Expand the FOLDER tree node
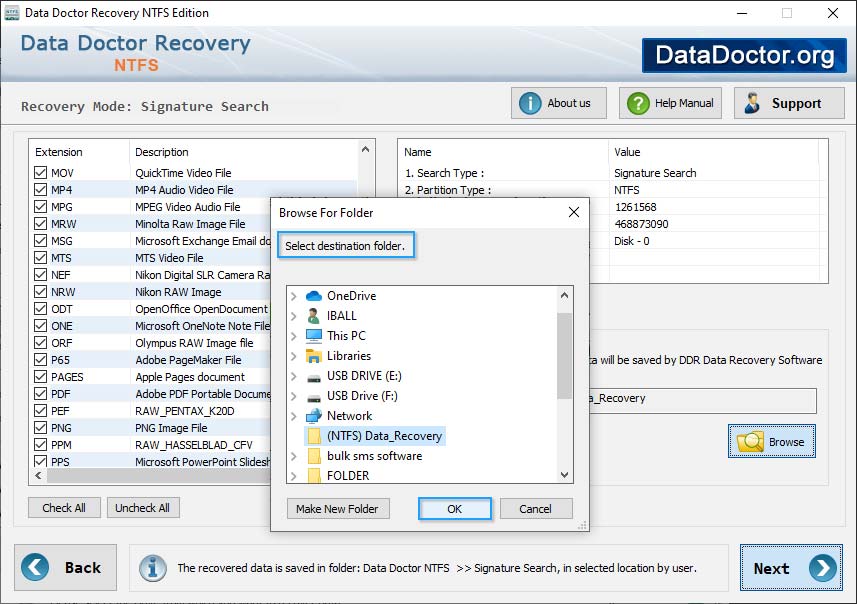The width and height of the screenshot is (857, 604). pyautogui.click(x=294, y=476)
